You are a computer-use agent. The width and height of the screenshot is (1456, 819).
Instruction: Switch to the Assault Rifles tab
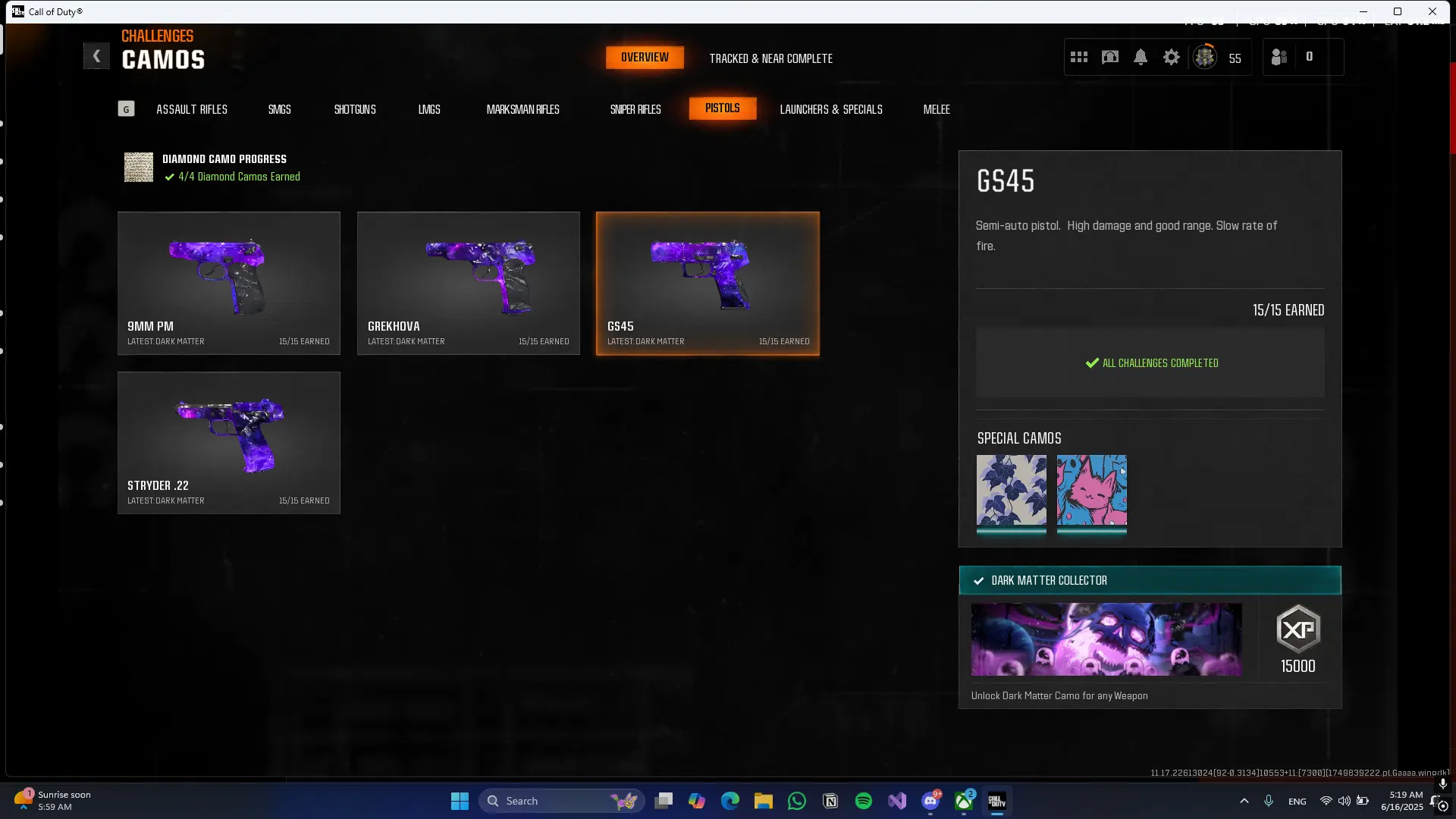(x=192, y=109)
